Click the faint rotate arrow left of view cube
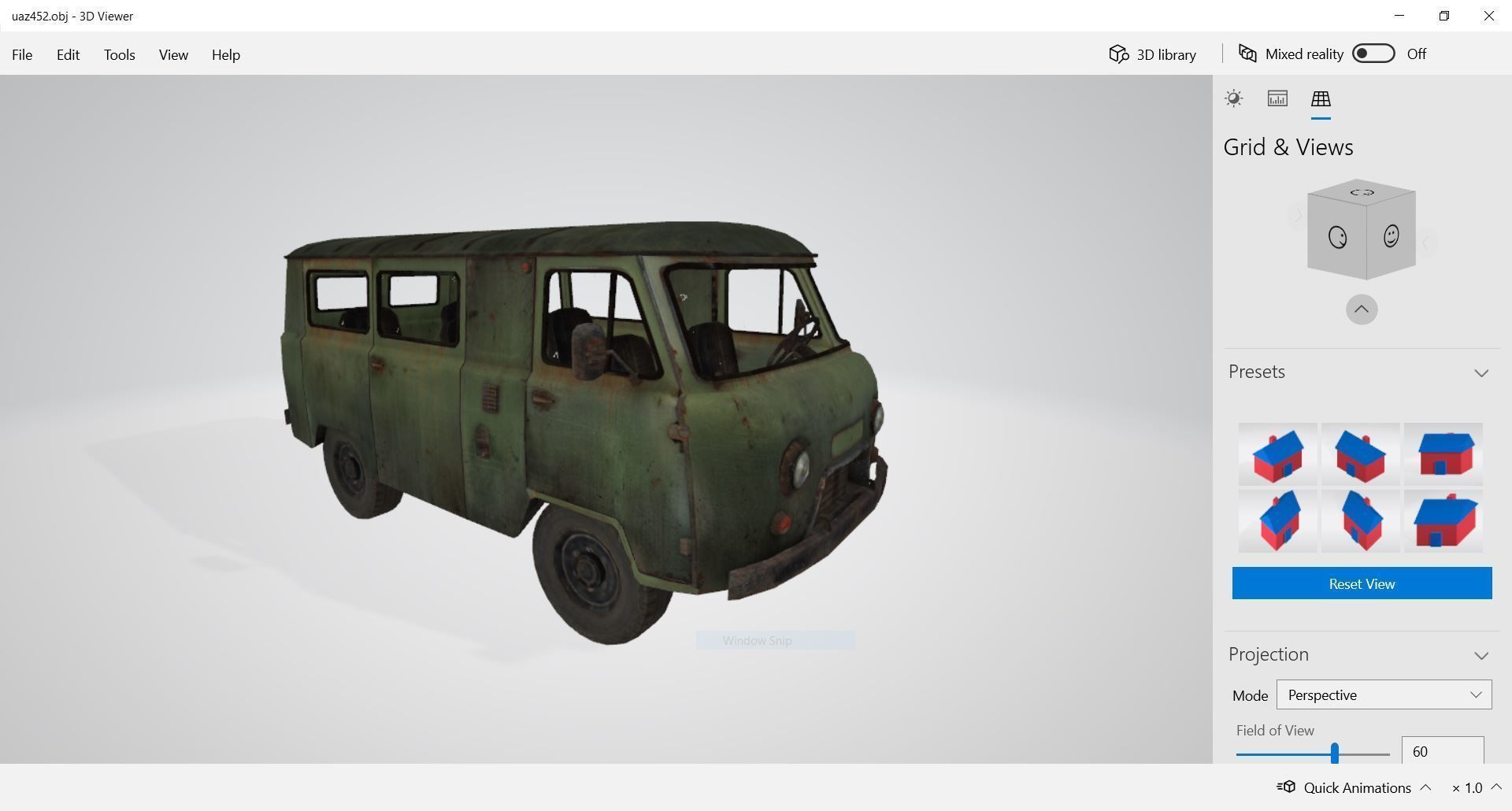The height and width of the screenshot is (811, 1512). coord(1298,214)
